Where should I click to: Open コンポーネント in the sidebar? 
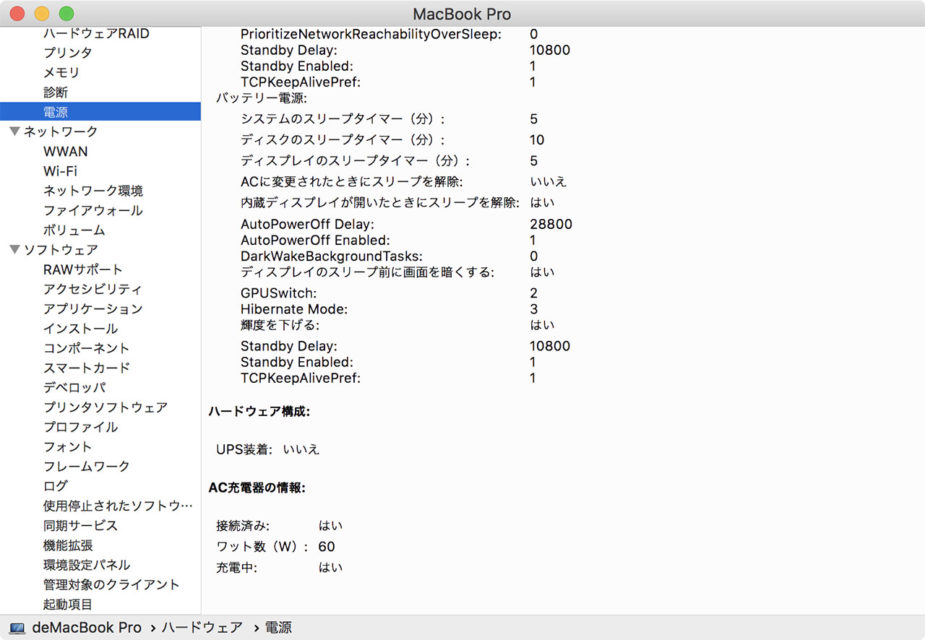pos(86,348)
